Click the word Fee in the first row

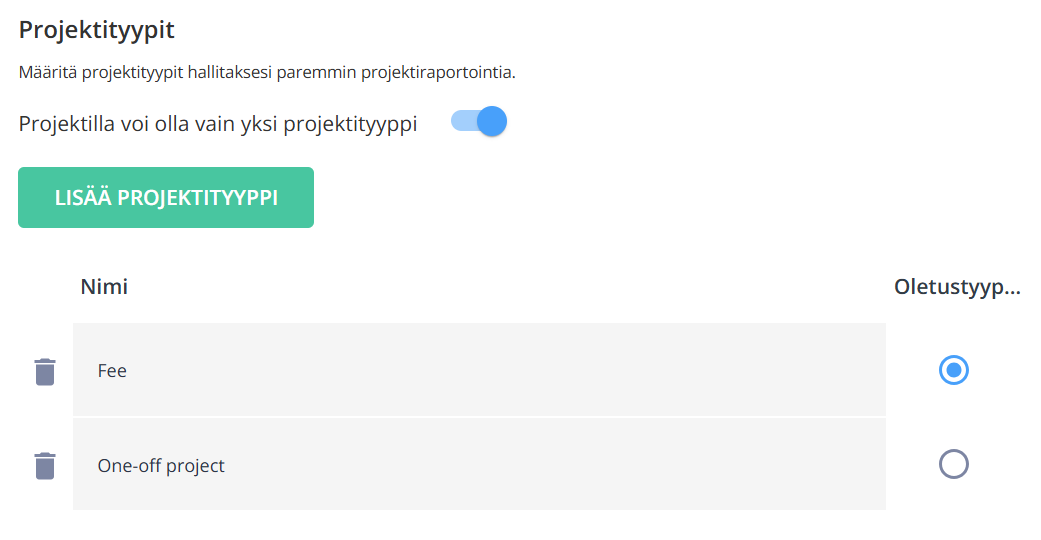(x=112, y=371)
